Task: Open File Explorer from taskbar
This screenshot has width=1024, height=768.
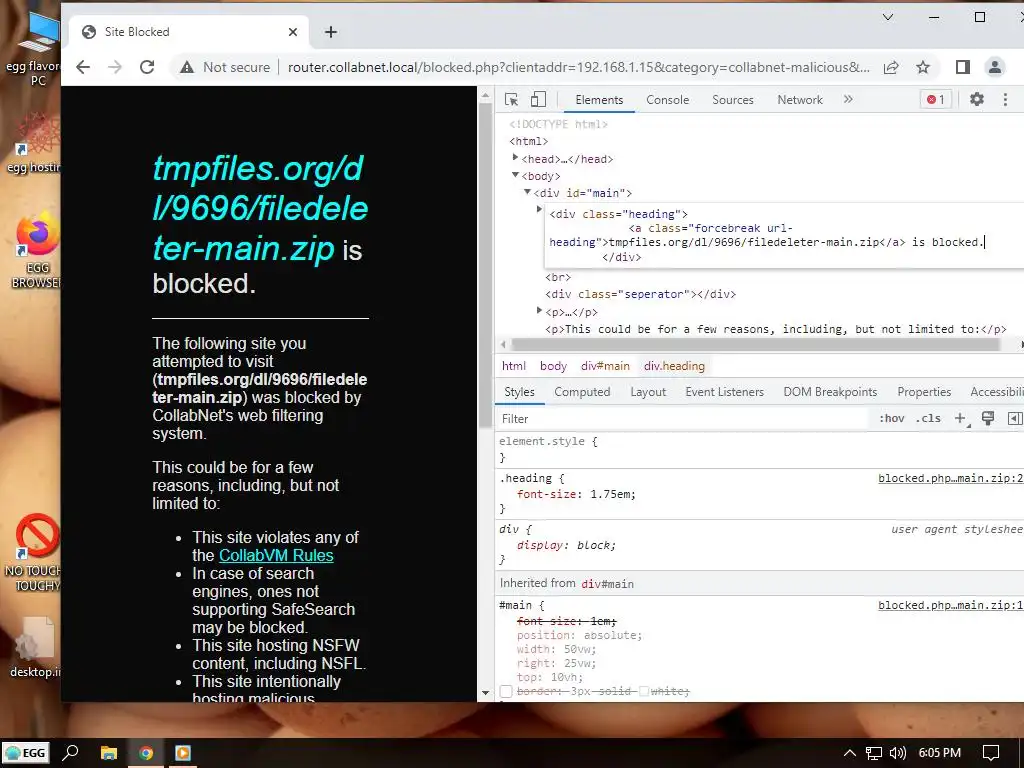Action: coord(109,754)
